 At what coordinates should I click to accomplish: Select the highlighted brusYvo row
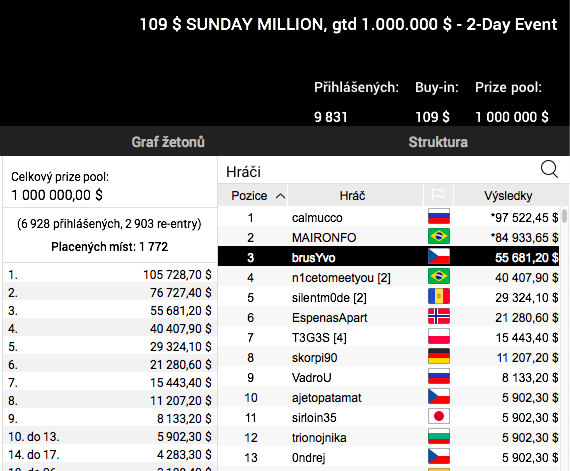click(388, 258)
